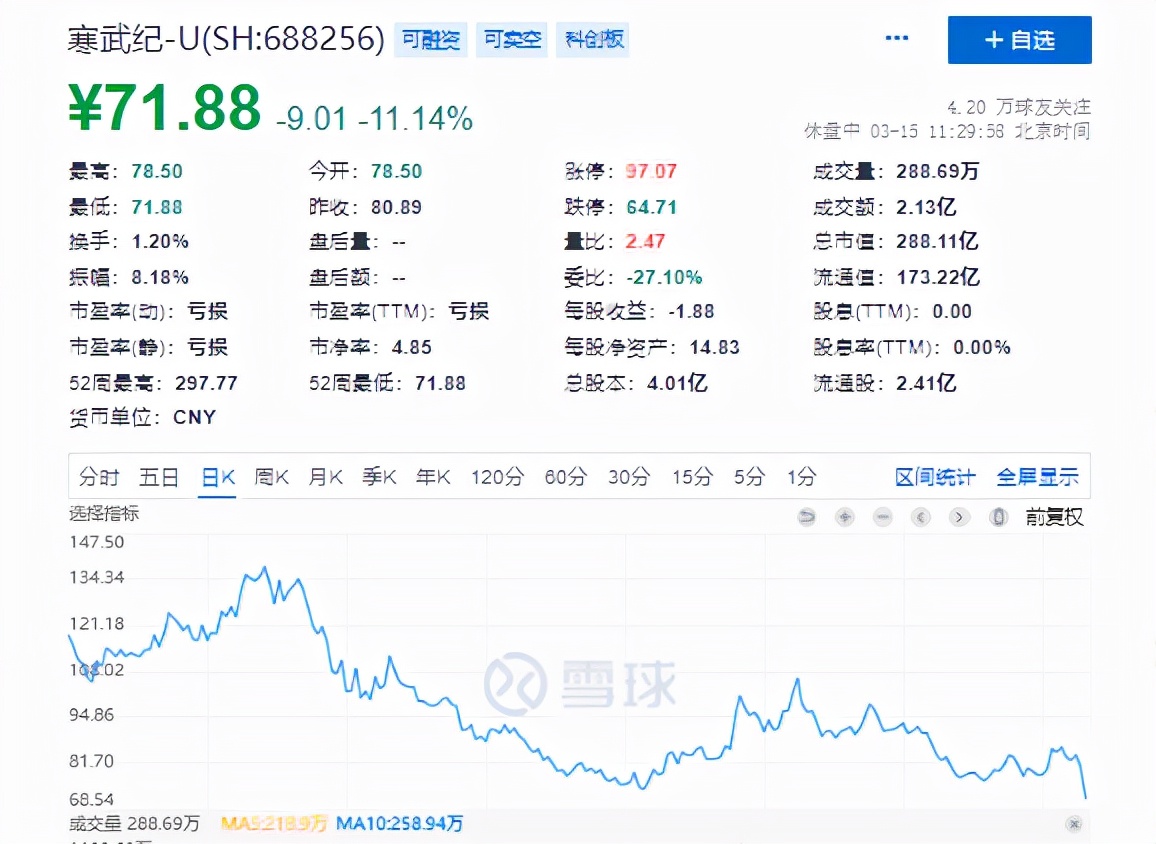Click the MA10:258.94万 label

[400, 823]
